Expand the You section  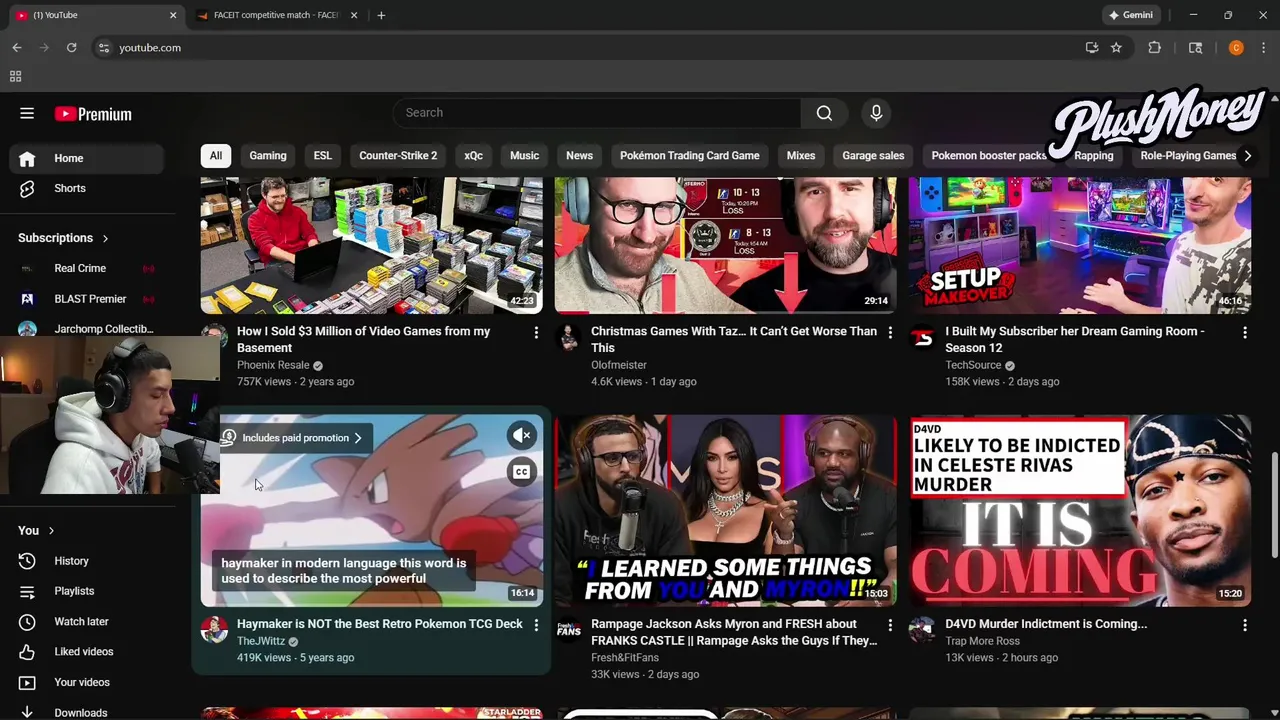click(36, 530)
